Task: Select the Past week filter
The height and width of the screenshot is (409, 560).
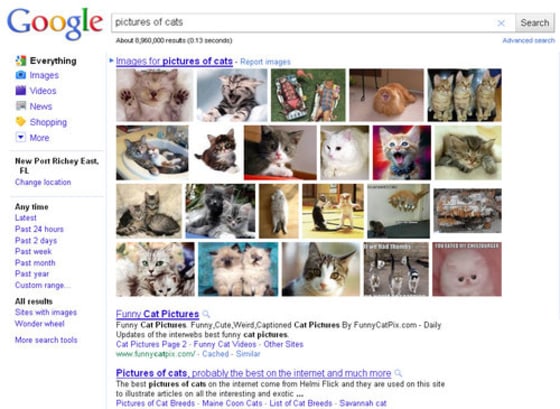Action: 33,251
